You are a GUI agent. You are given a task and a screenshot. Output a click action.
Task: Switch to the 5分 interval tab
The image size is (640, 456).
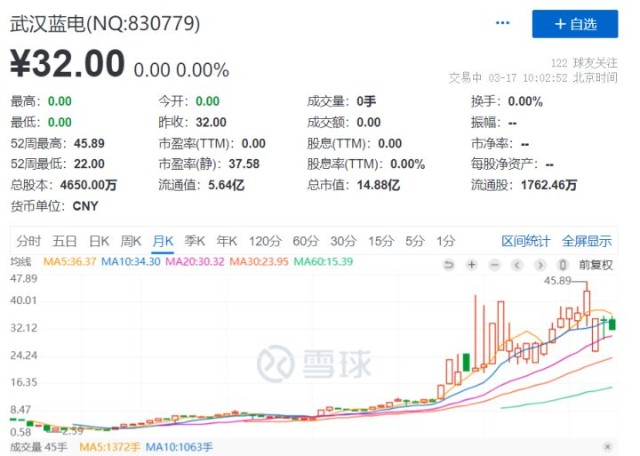[415, 241]
